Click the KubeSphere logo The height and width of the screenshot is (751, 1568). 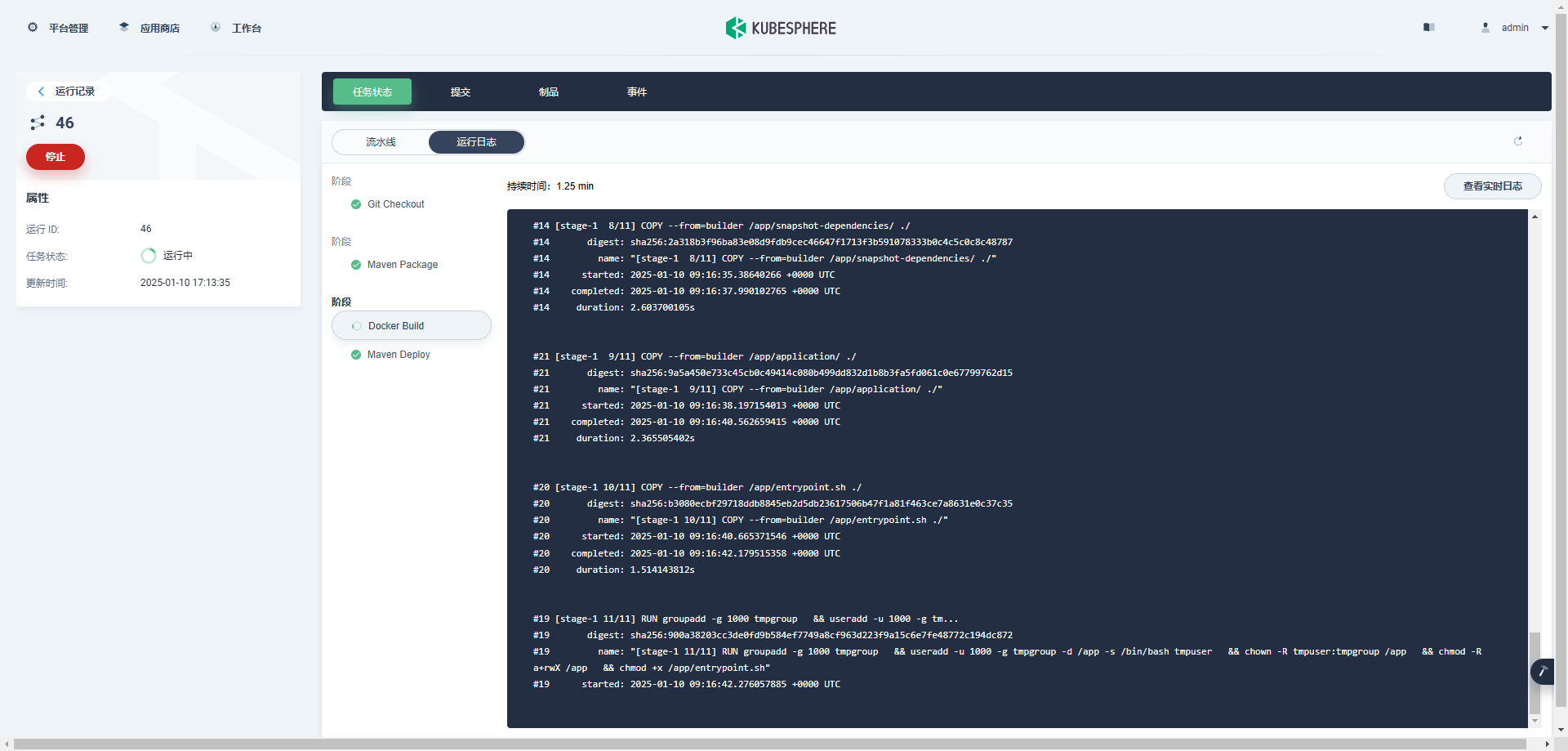point(781,28)
